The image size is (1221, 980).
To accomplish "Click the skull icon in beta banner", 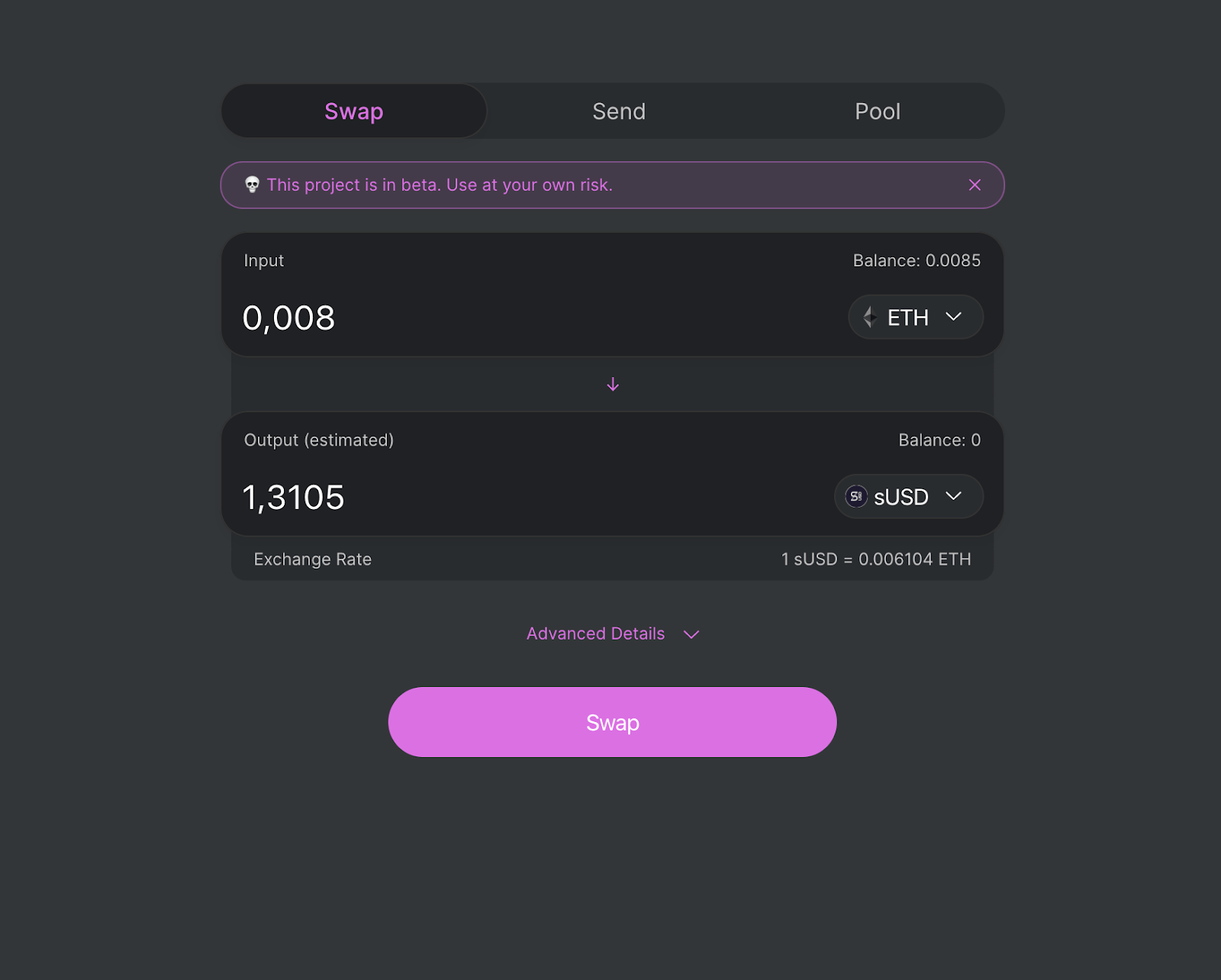I will [x=253, y=185].
